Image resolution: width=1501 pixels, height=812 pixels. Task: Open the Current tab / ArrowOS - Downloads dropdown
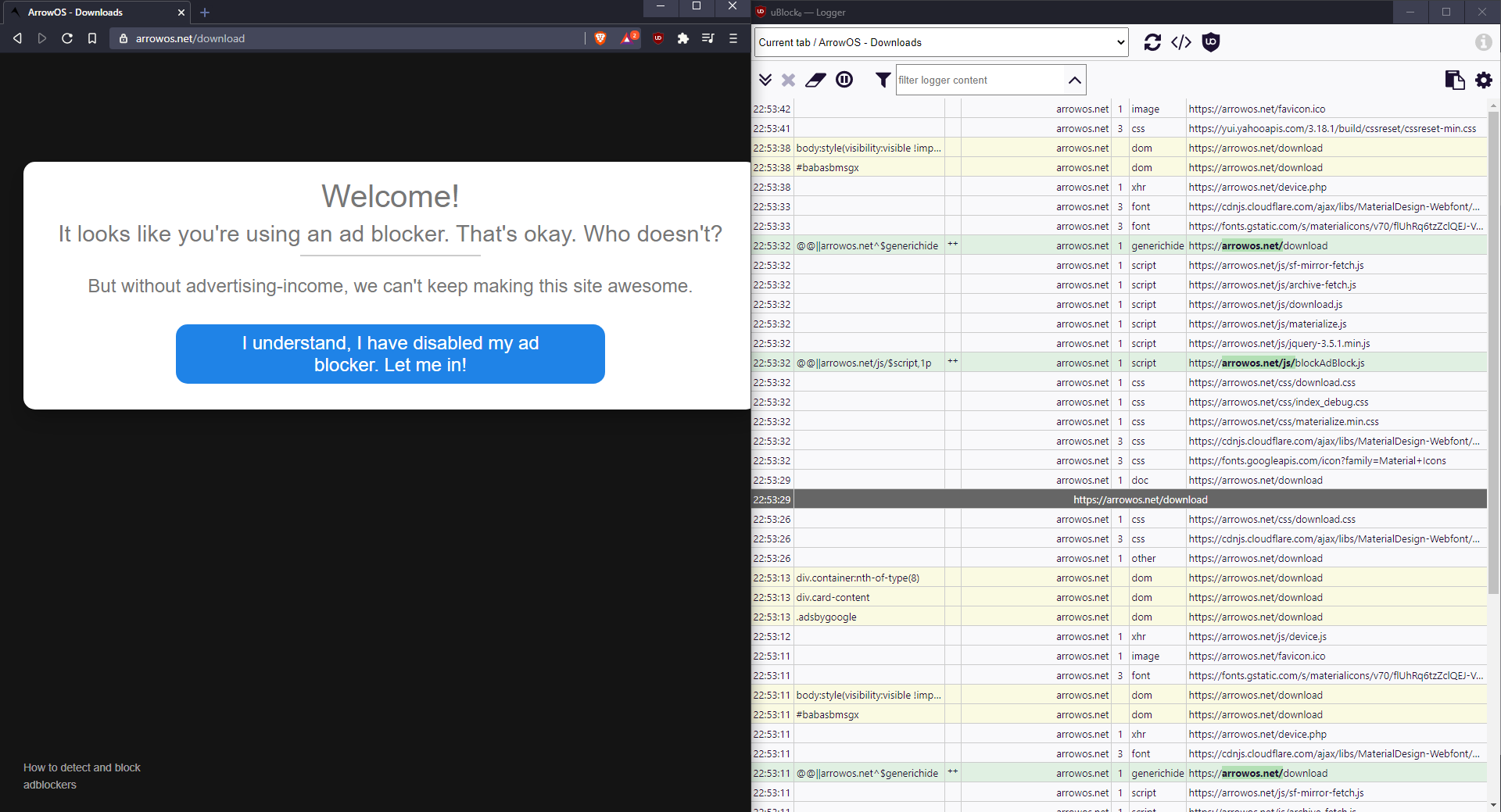tap(938, 42)
